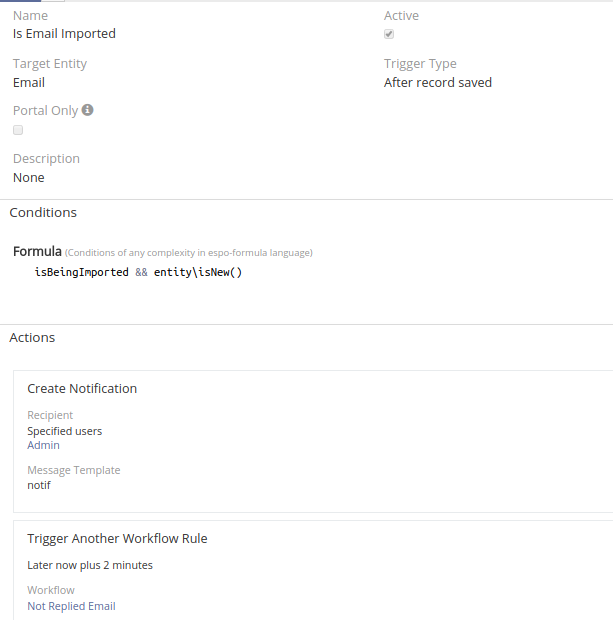Image resolution: width=613 pixels, height=620 pixels.
Task: Click the Create Notification action title
Action: (x=82, y=388)
